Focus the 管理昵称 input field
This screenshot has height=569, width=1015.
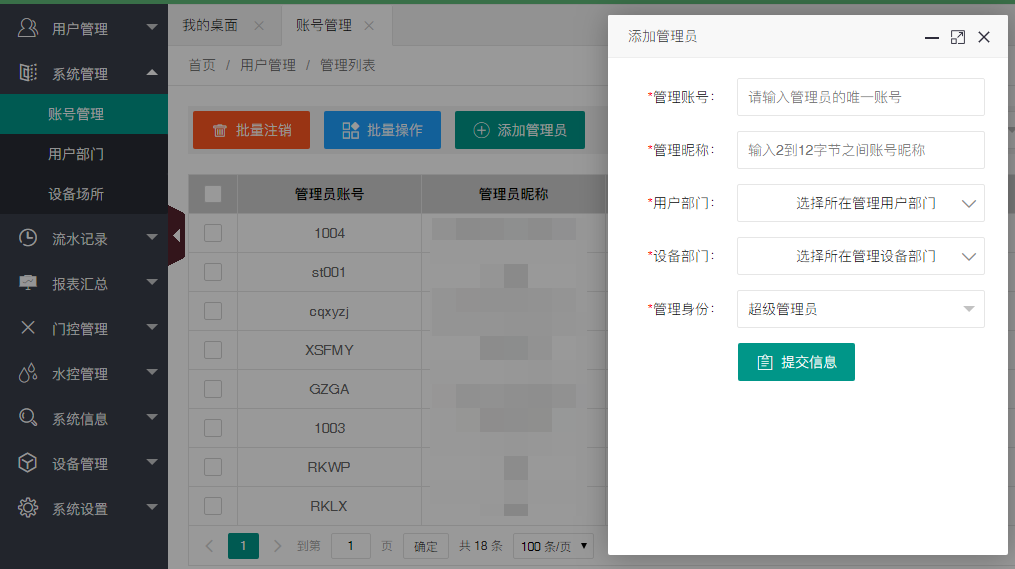coord(860,150)
